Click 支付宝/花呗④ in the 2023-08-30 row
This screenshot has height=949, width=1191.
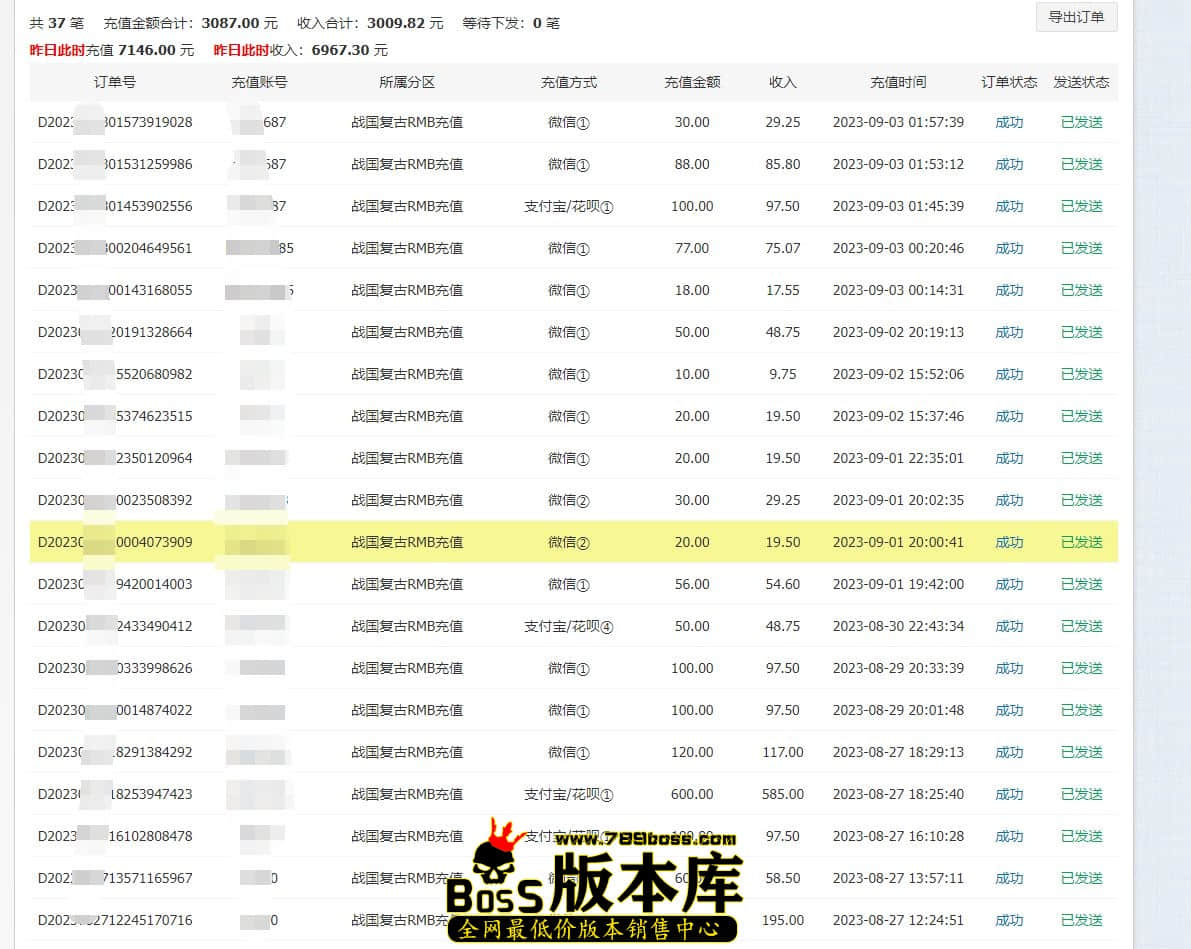pyautogui.click(x=568, y=626)
